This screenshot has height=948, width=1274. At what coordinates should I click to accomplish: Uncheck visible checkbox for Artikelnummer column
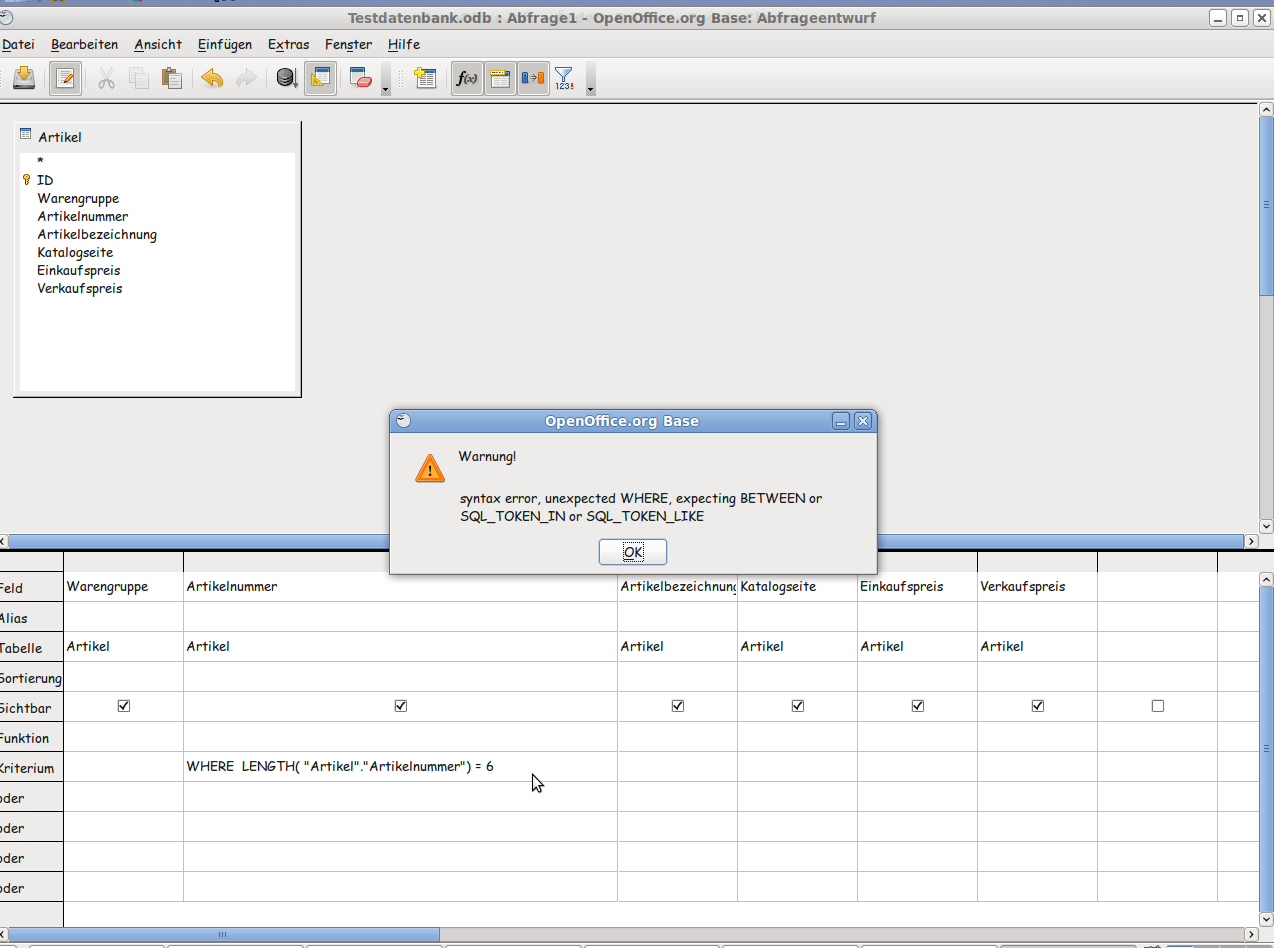click(401, 706)
